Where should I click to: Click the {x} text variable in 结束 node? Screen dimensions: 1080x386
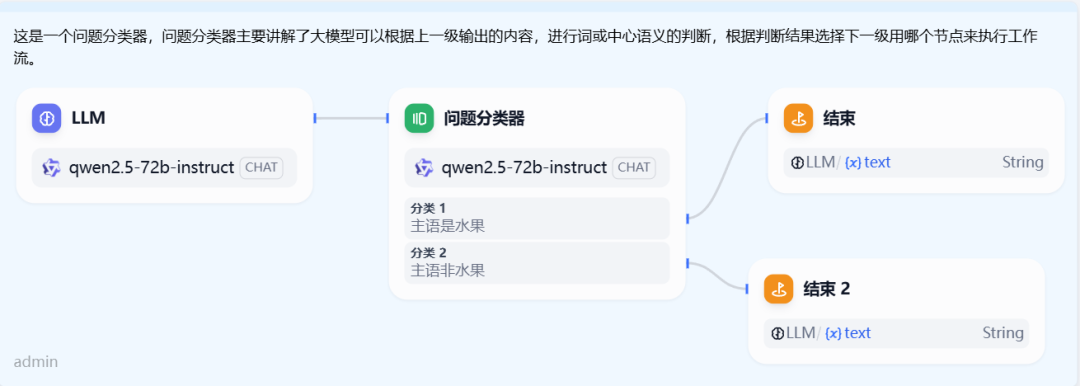(x=867, y=163)
